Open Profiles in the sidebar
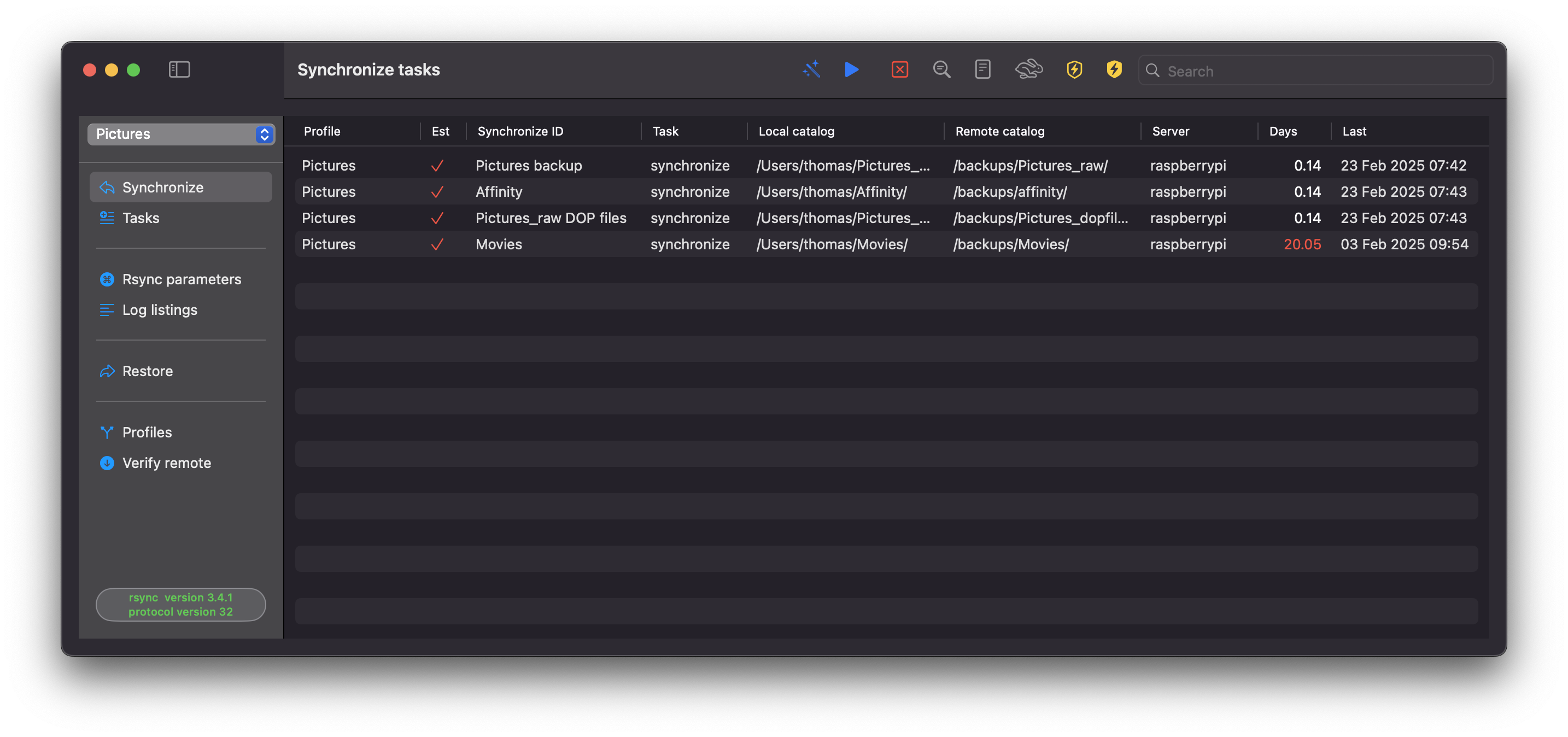This screenshot has height=737, width=1568. click(x=181, y=431)
